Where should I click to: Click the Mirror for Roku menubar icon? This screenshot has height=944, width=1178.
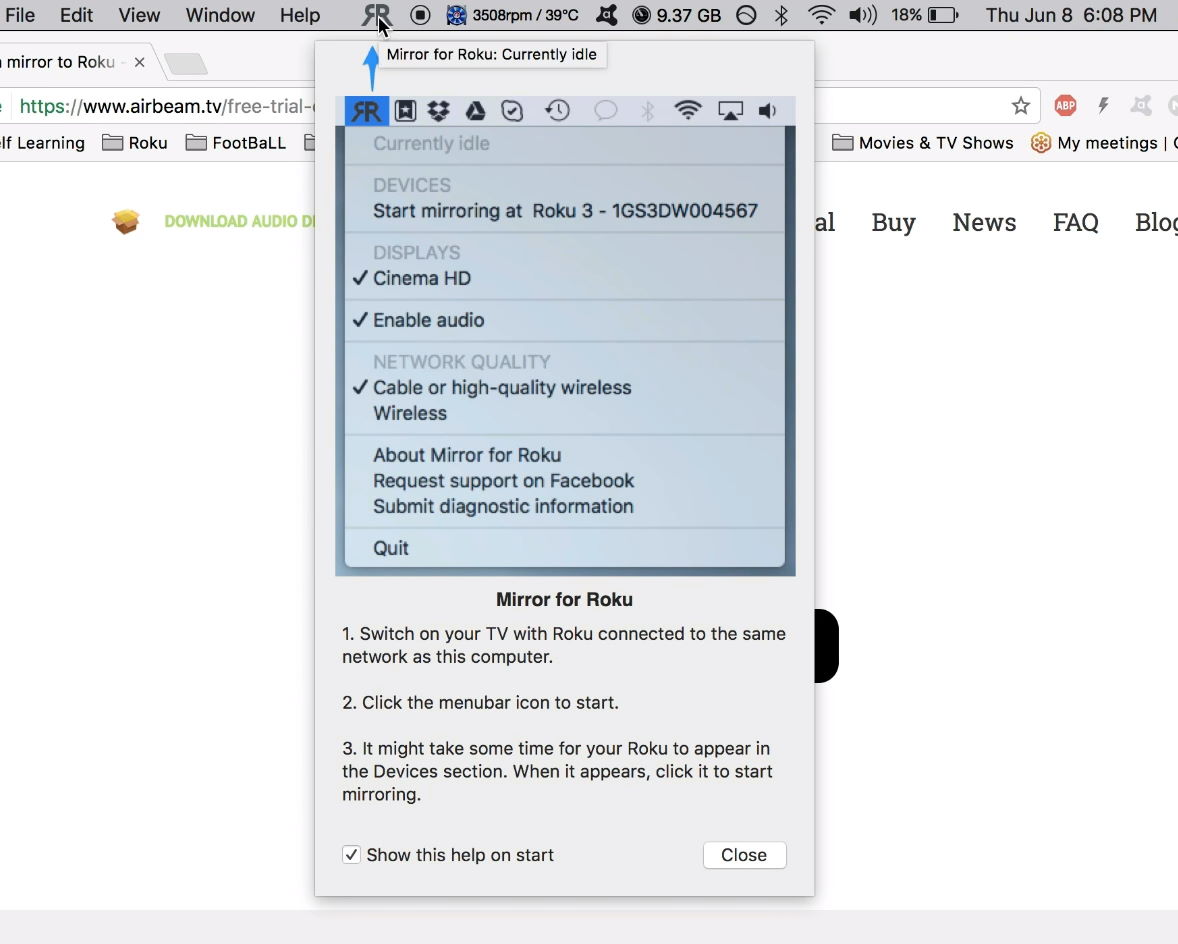point(375,15)
